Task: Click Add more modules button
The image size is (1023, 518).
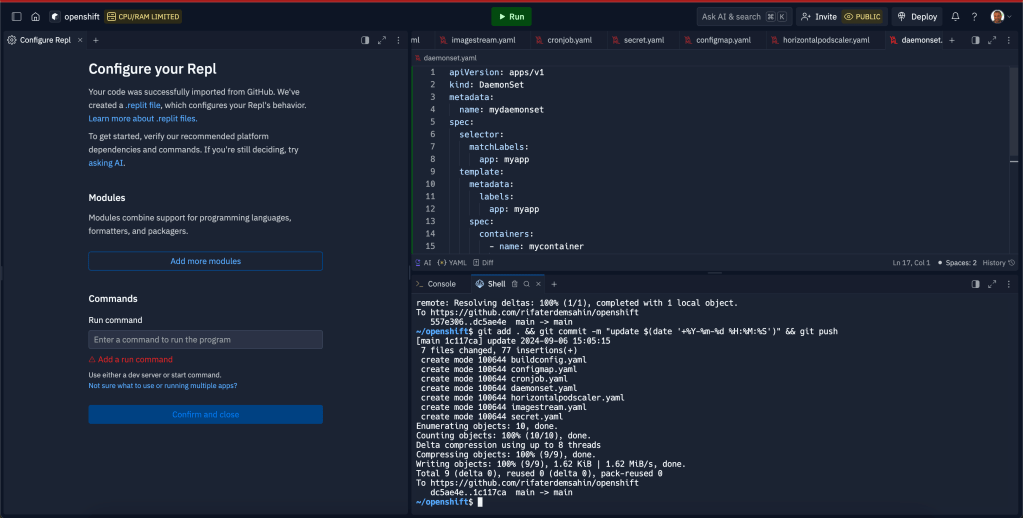Action: click(x=206, y=261)
